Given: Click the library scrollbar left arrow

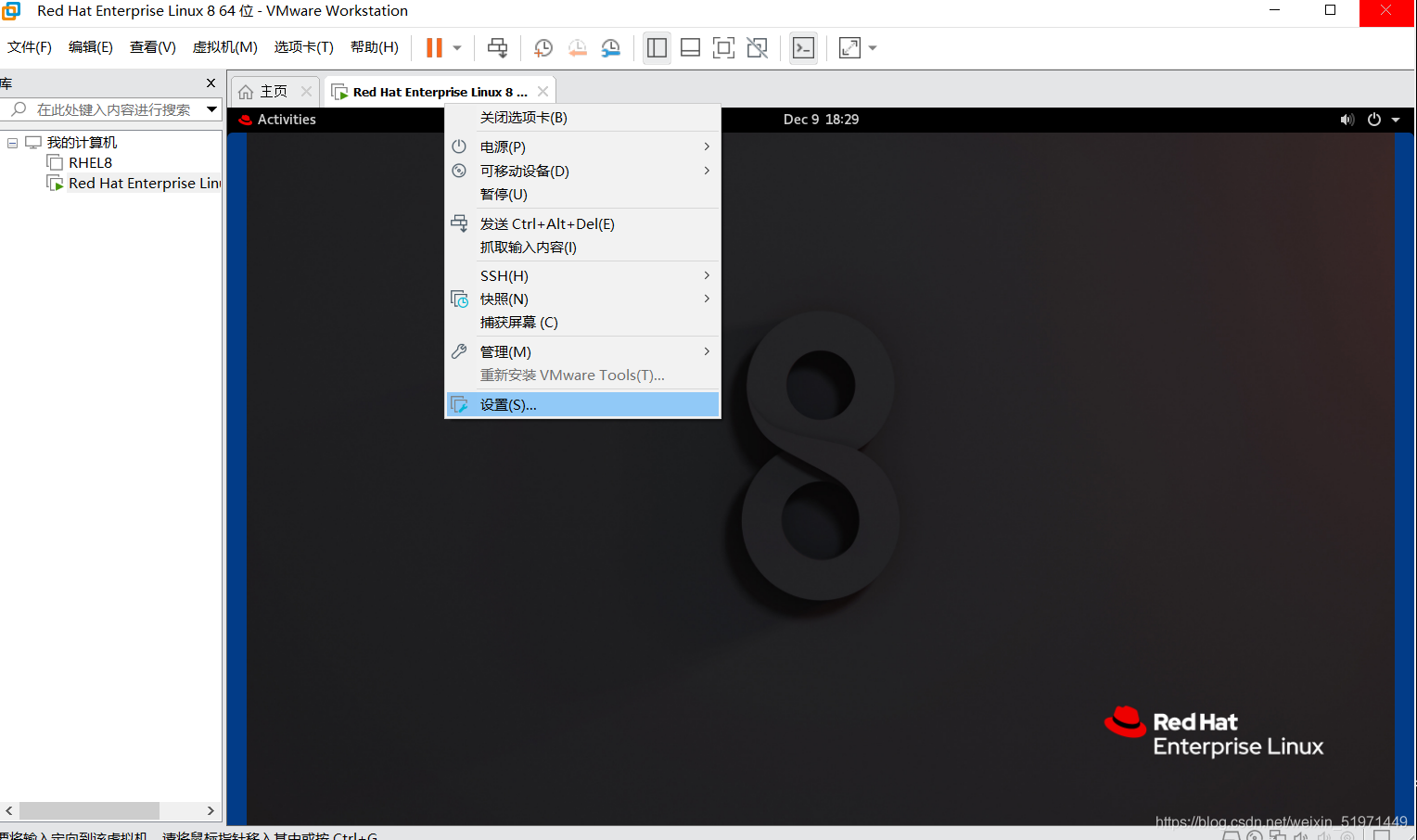Looking at the screenshot, I should 9,811.
